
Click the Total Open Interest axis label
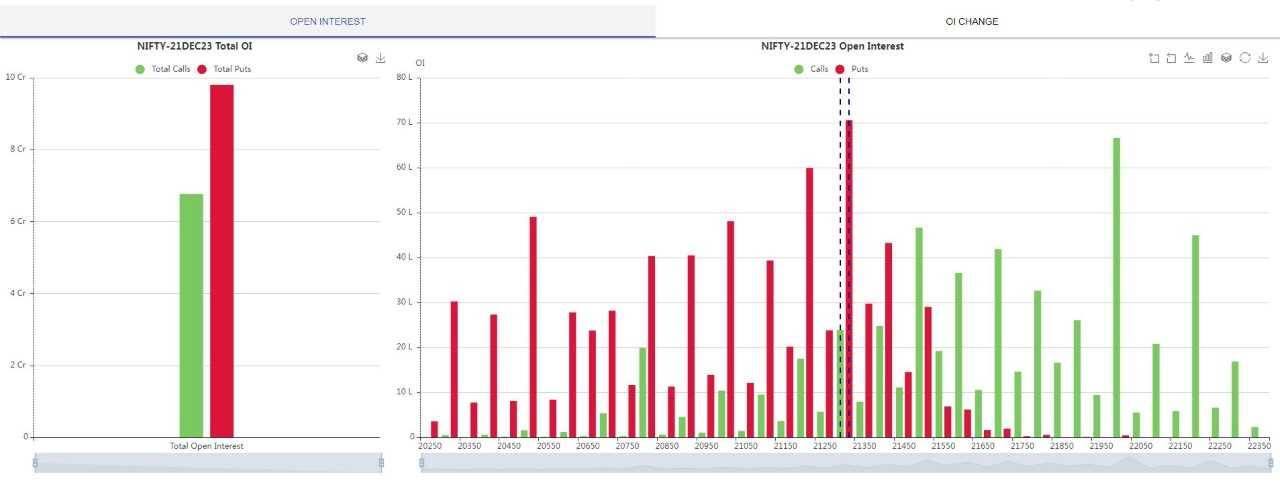(207, 446)
